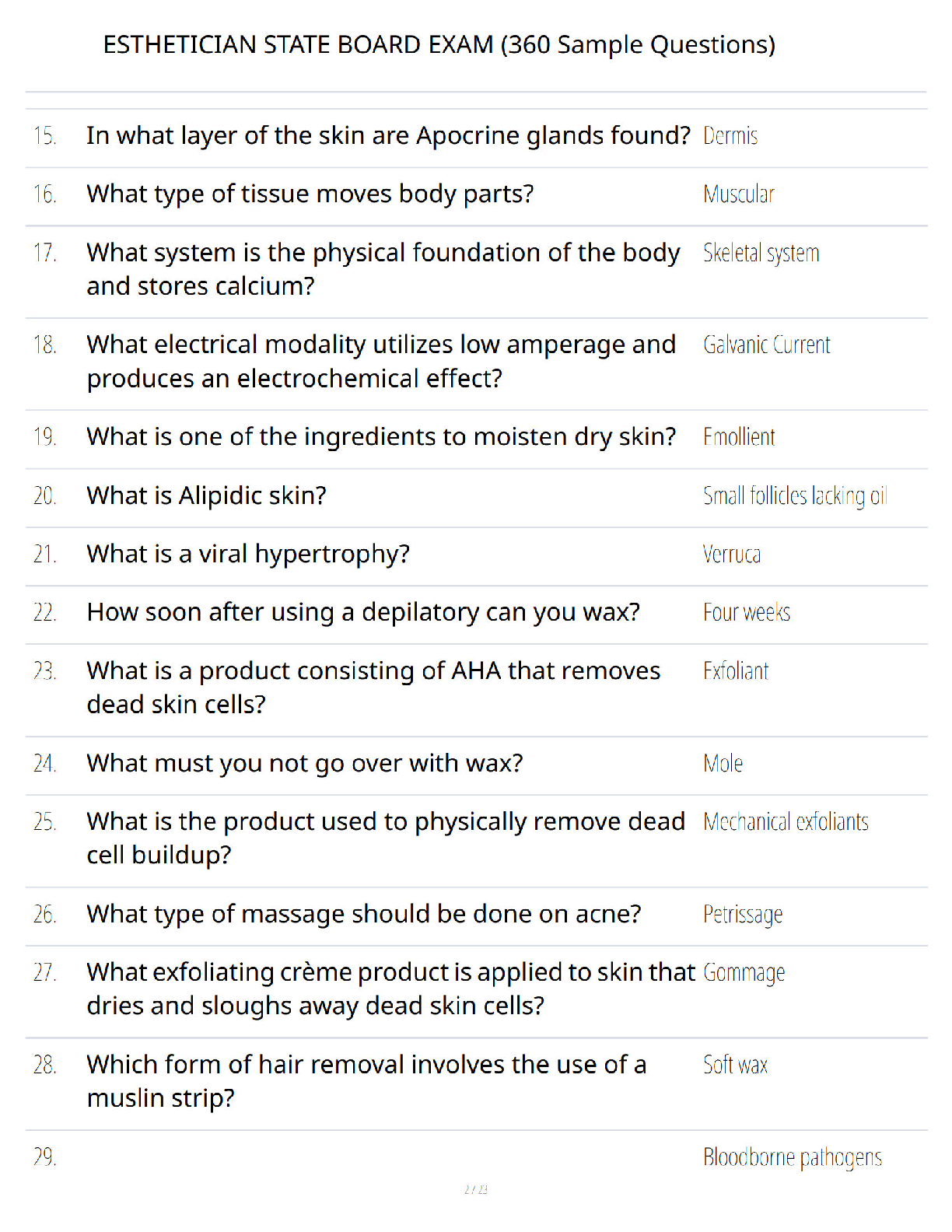This screenshot has width=952, height=1232.
Task: Select the question about massage on acne
Action: point(364,913)
